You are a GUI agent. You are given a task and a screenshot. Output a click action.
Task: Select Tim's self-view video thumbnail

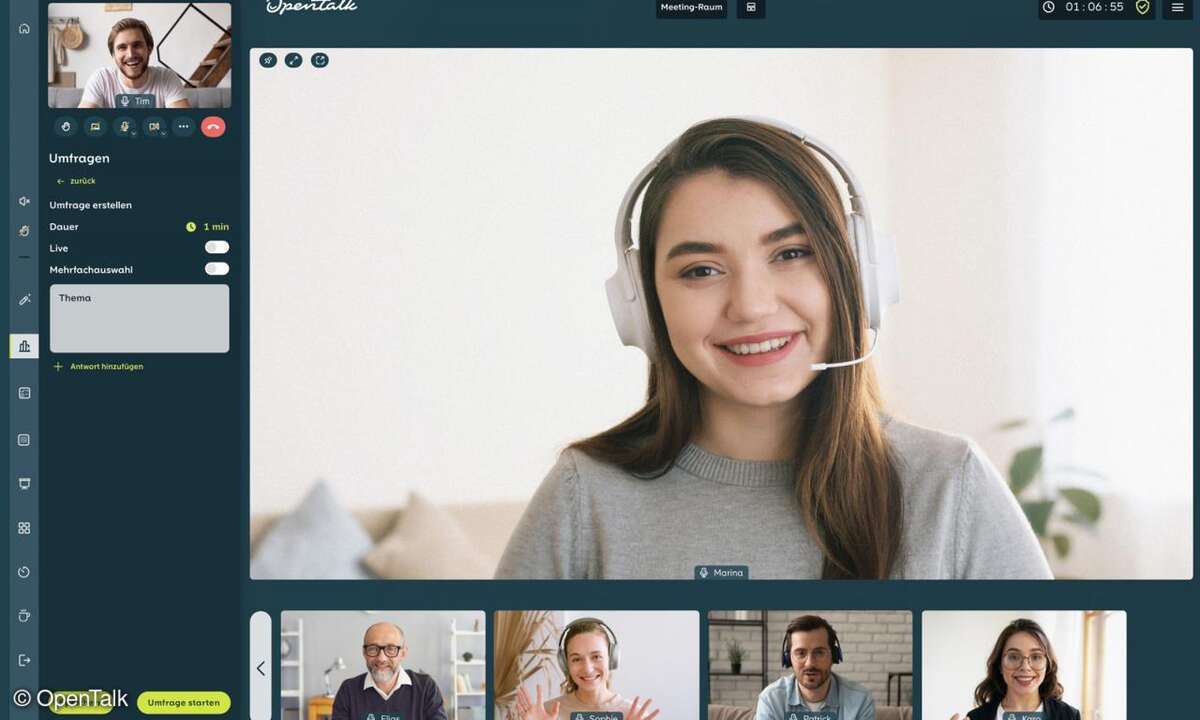click(139, 55)
